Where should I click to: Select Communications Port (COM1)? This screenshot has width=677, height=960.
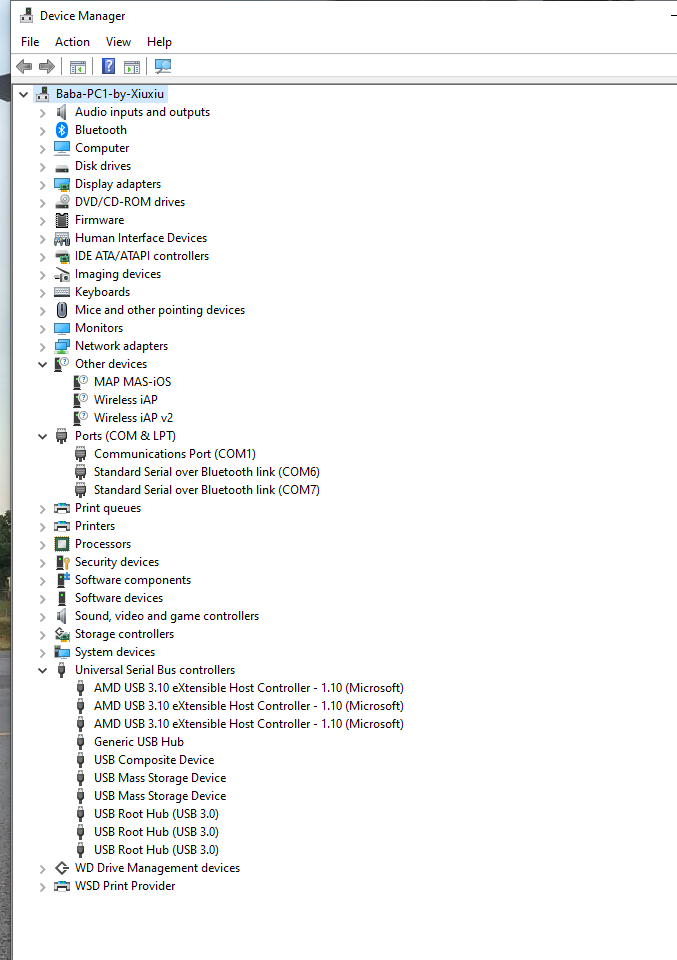[x=174, y=454]
